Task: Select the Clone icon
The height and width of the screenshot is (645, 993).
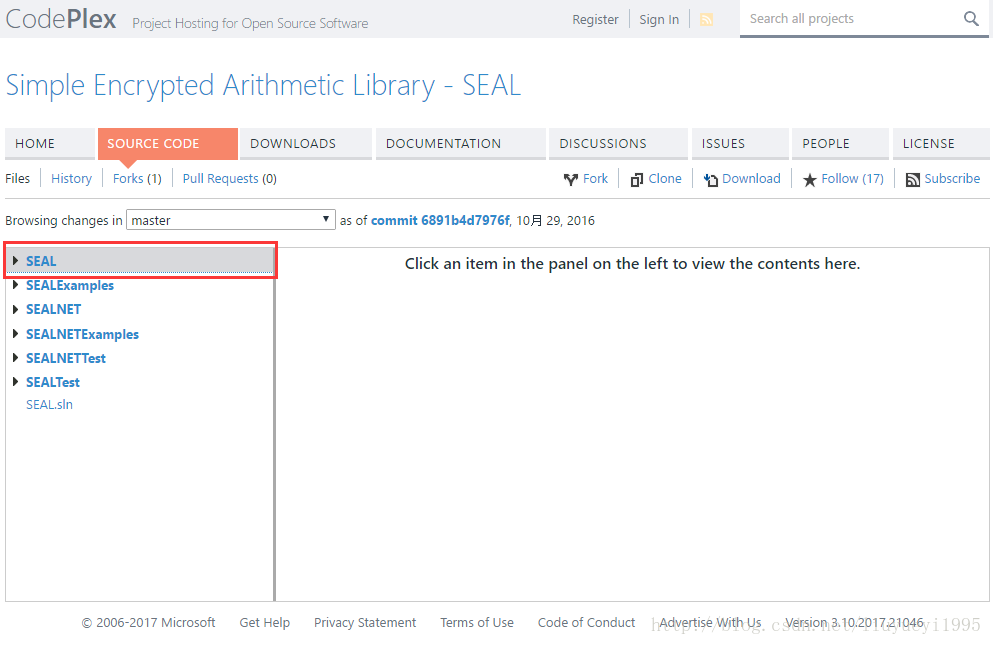Action: [x=635, y=178]
